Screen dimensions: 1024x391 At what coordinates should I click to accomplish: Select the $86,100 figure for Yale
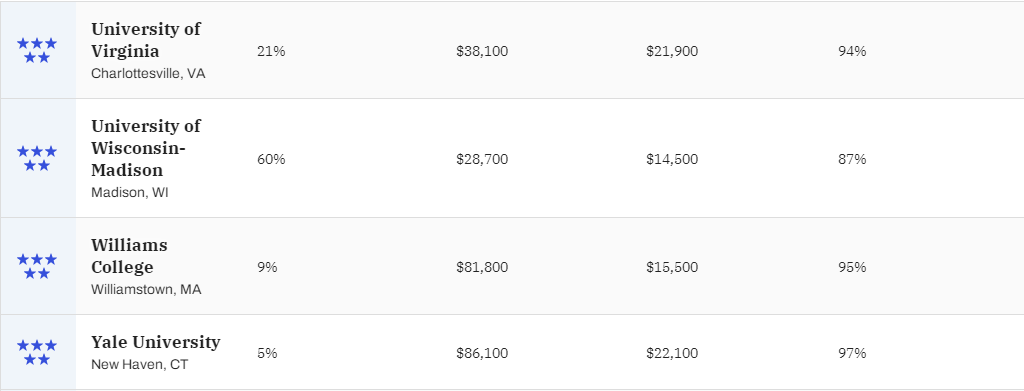(x=482, y=353)
